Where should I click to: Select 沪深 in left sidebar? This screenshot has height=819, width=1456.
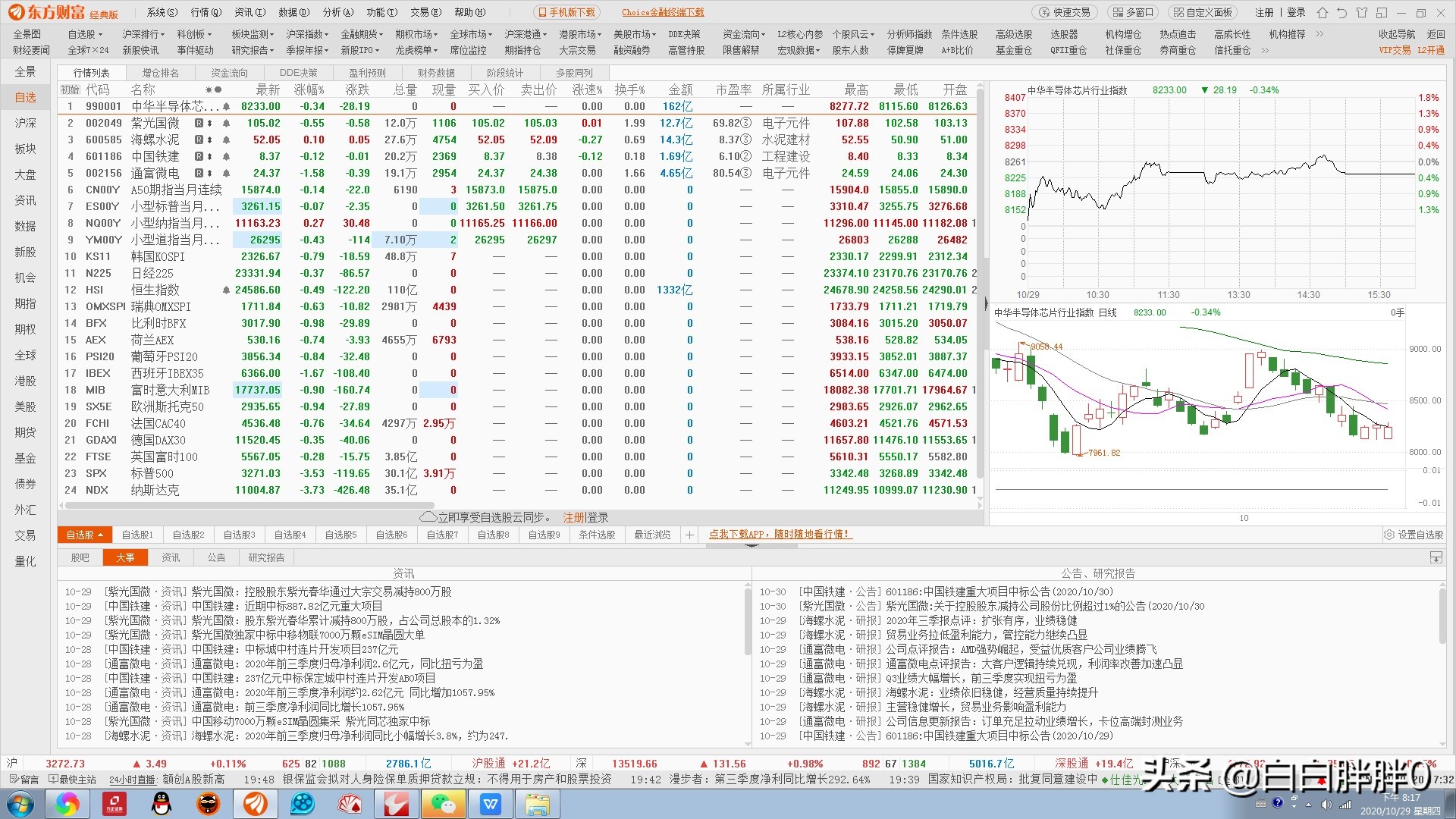[x=26, y=123]
